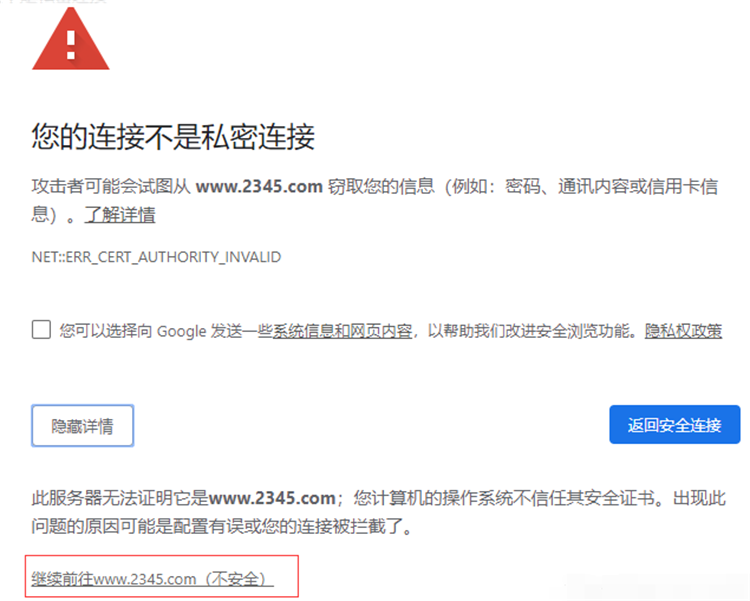Collapse details with the 隐藏详情 button
750x601 pixels.
click(83, 425)
